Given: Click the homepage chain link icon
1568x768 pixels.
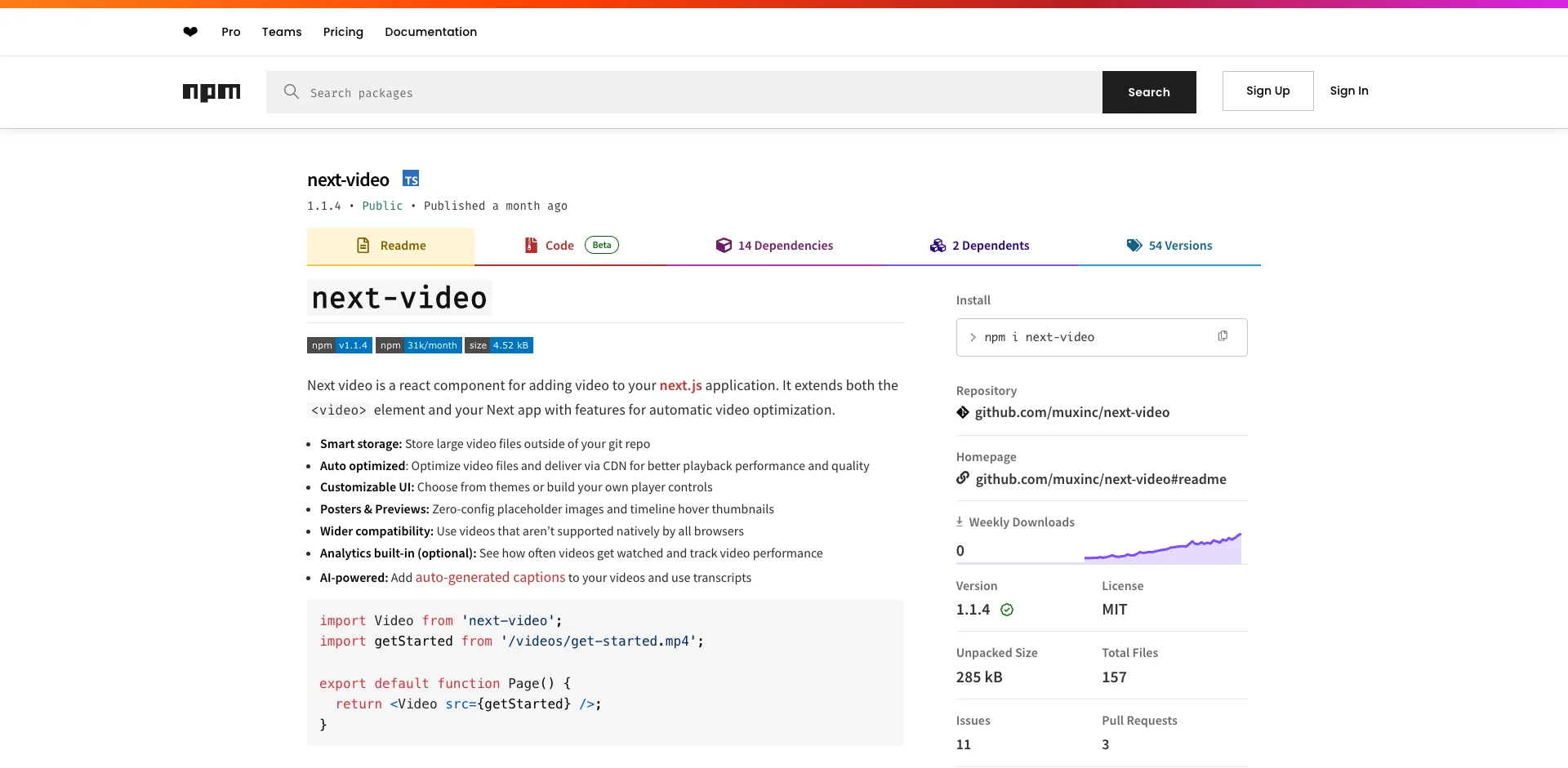Looking at the screenshot, I should 963,478.
